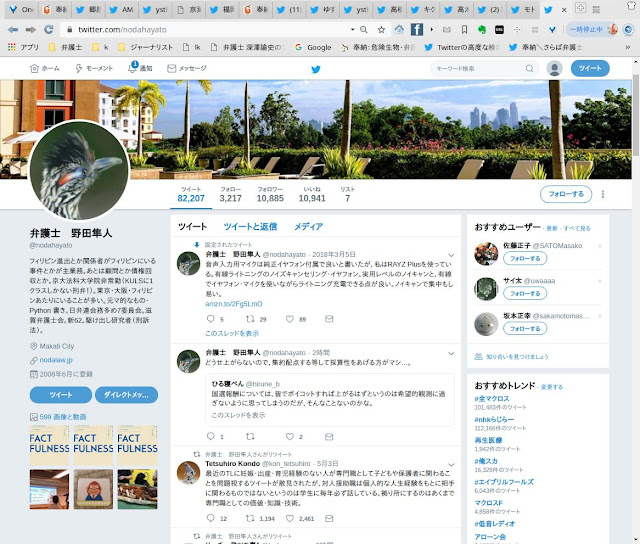Click Tweet button under profile bio
This screenshot has height=544, width=640.
pyautogui.click(x=61, y=395)
